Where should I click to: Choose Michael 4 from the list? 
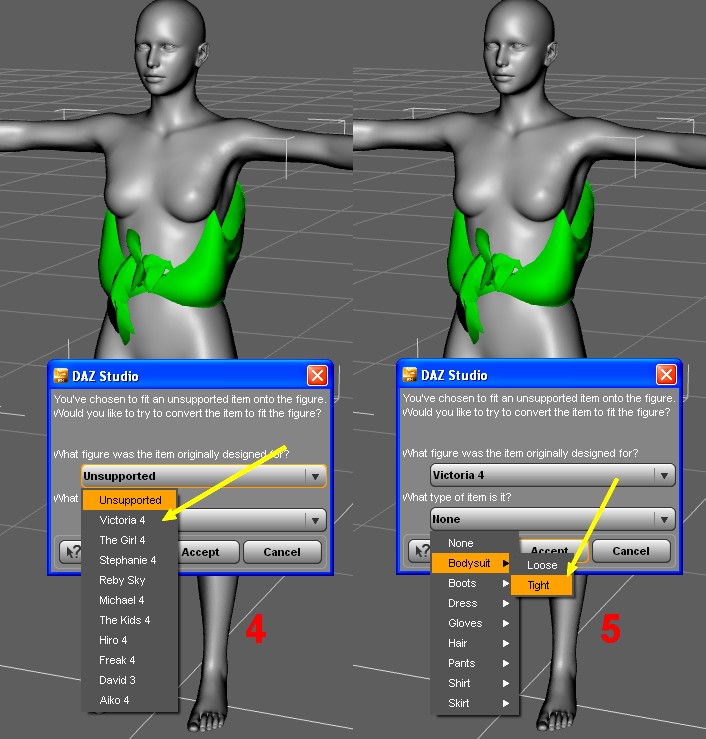pyautogui.click(x=130, y=600)
